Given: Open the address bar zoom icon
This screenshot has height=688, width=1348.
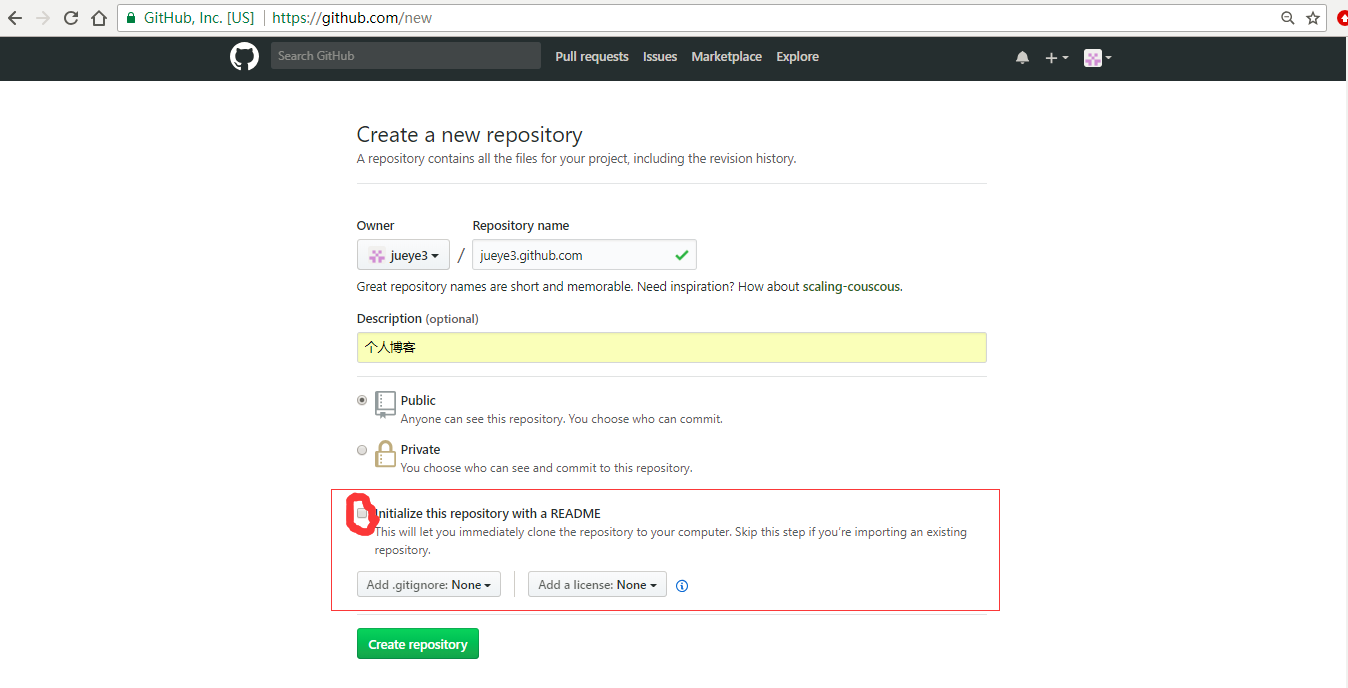Looking at the screenshot, I should tap(1288, 18).
